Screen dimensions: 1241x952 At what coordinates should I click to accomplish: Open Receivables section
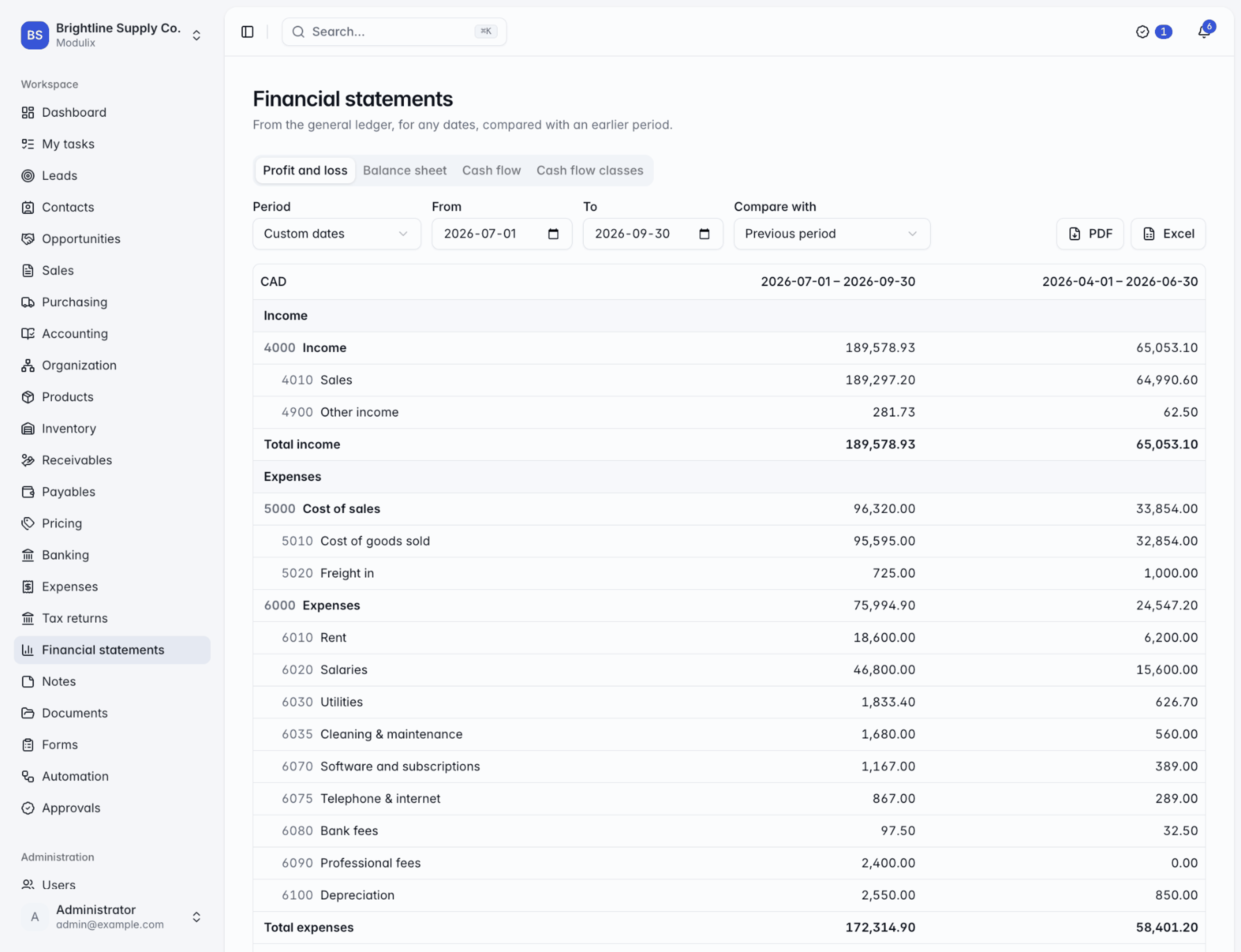click(112, 460)
